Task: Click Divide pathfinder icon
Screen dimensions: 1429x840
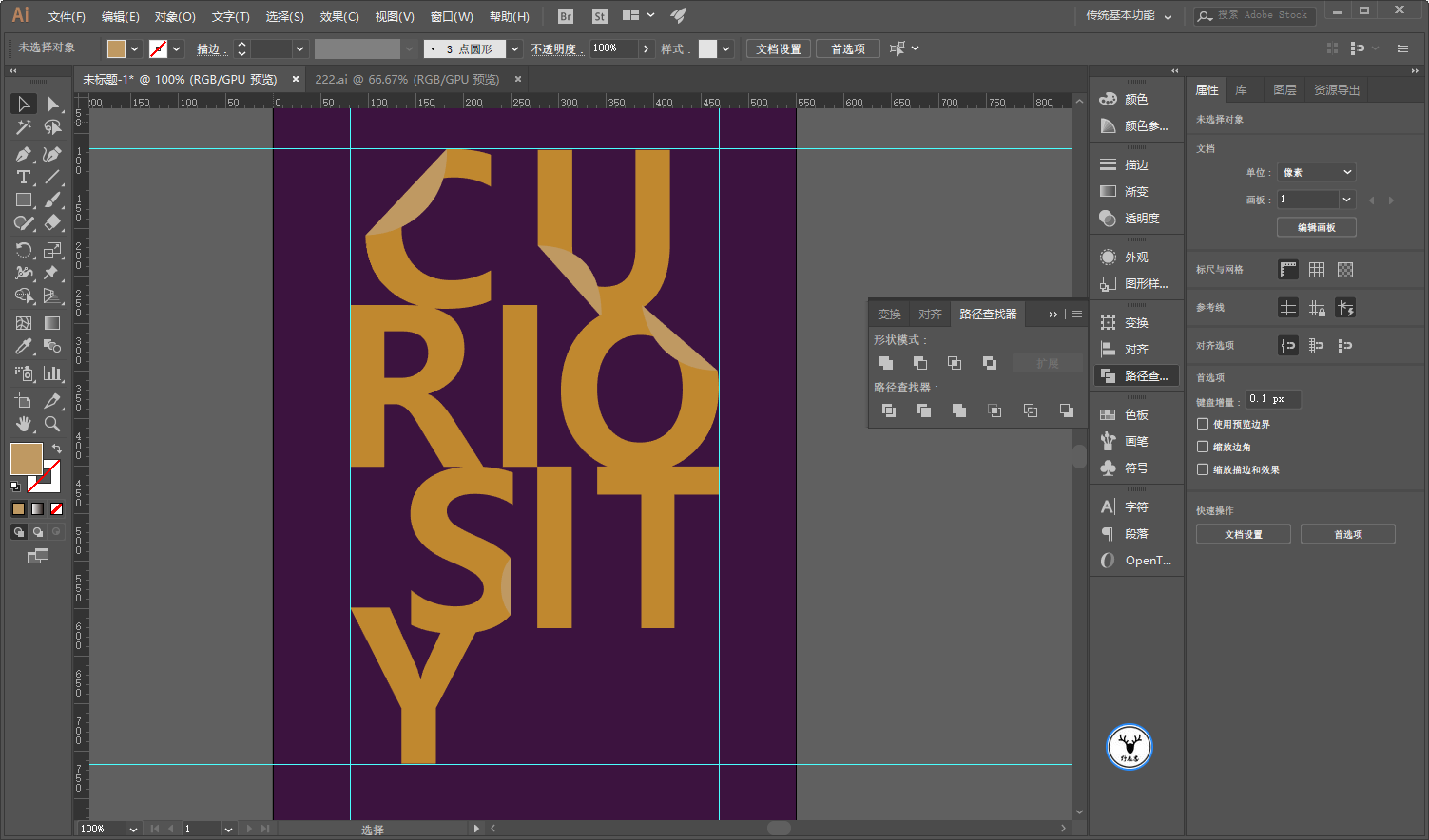Action: (889, 410)
